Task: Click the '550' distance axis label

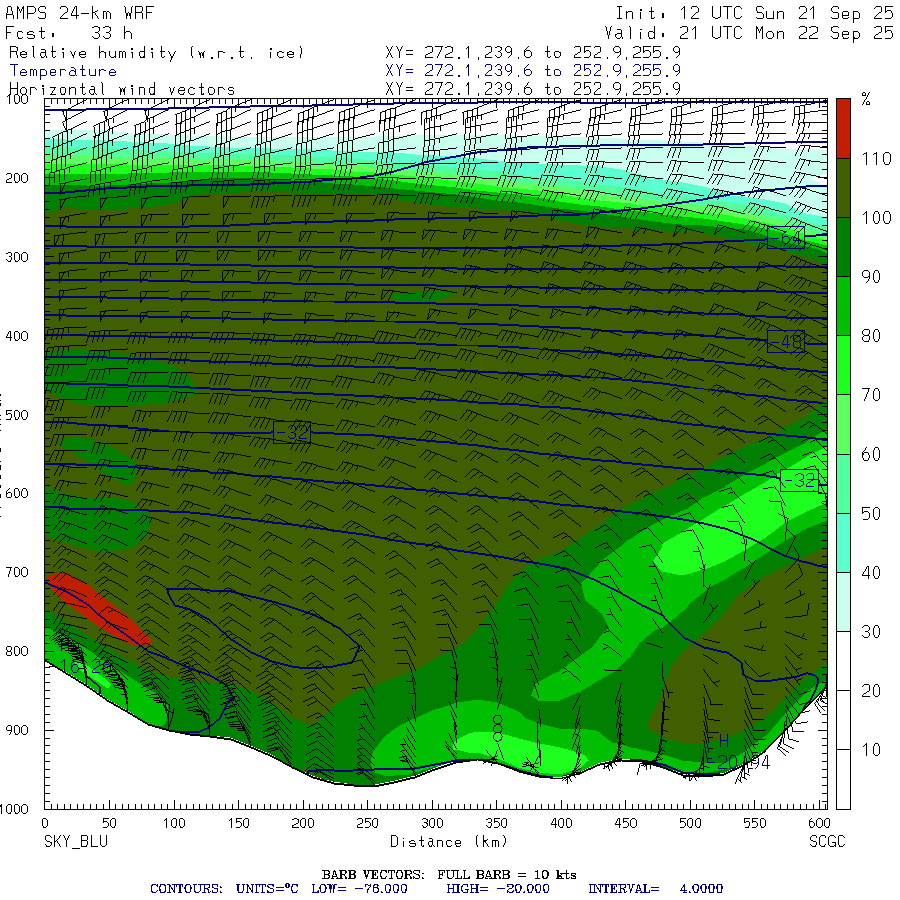Action: pyautogui.click(x=755, y=823)
